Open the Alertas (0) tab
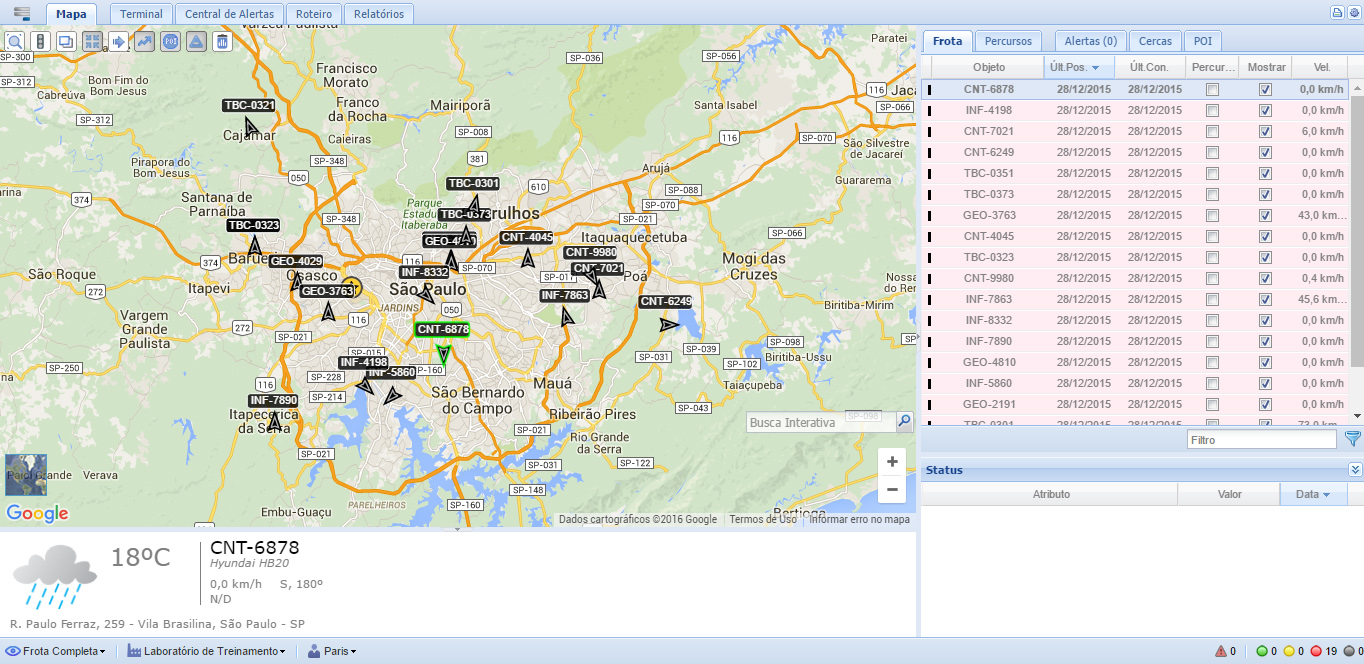 tap(1091, 41)
